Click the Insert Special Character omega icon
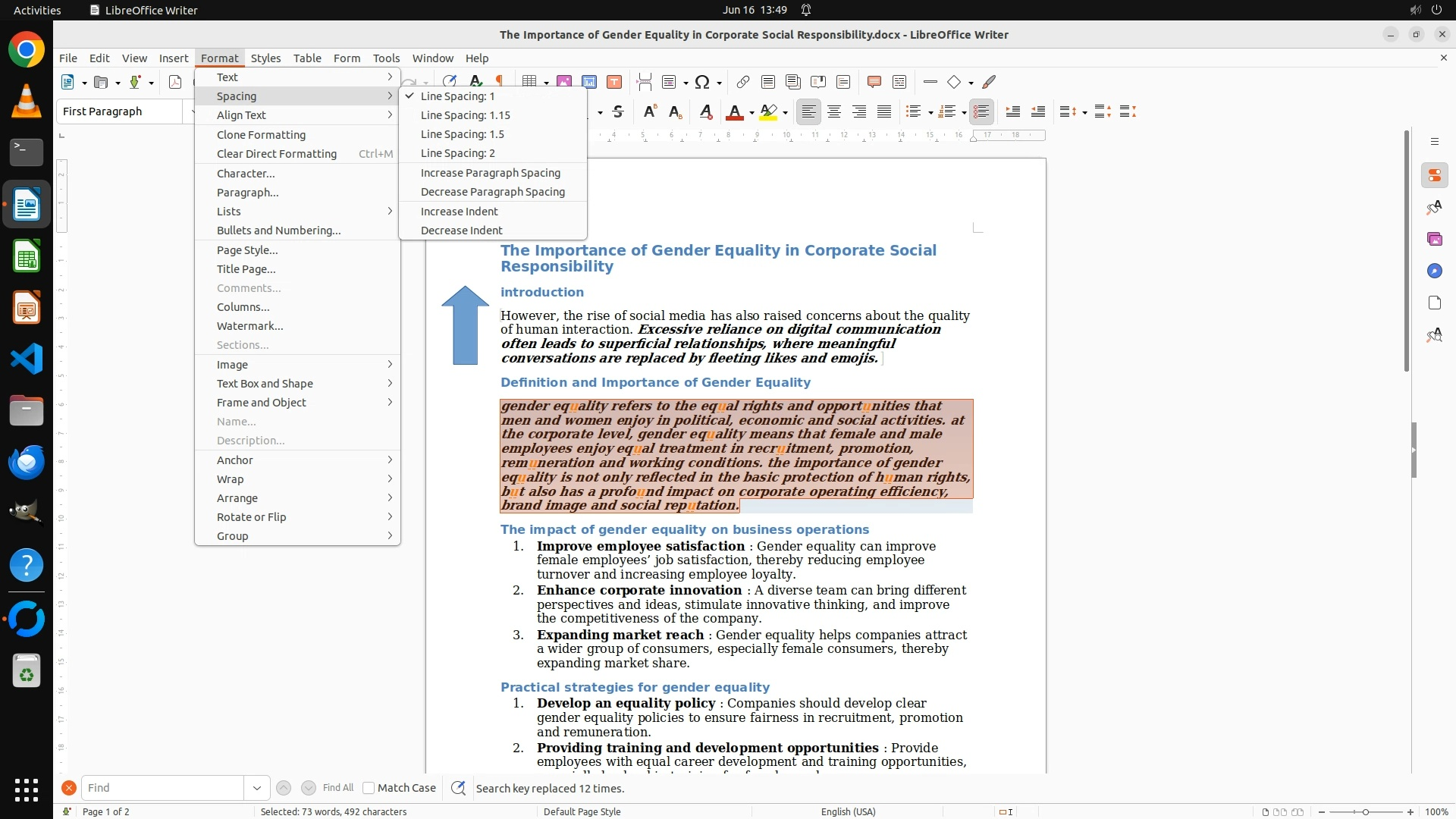This screenshot has height=819, width=1456. point(702,82)
